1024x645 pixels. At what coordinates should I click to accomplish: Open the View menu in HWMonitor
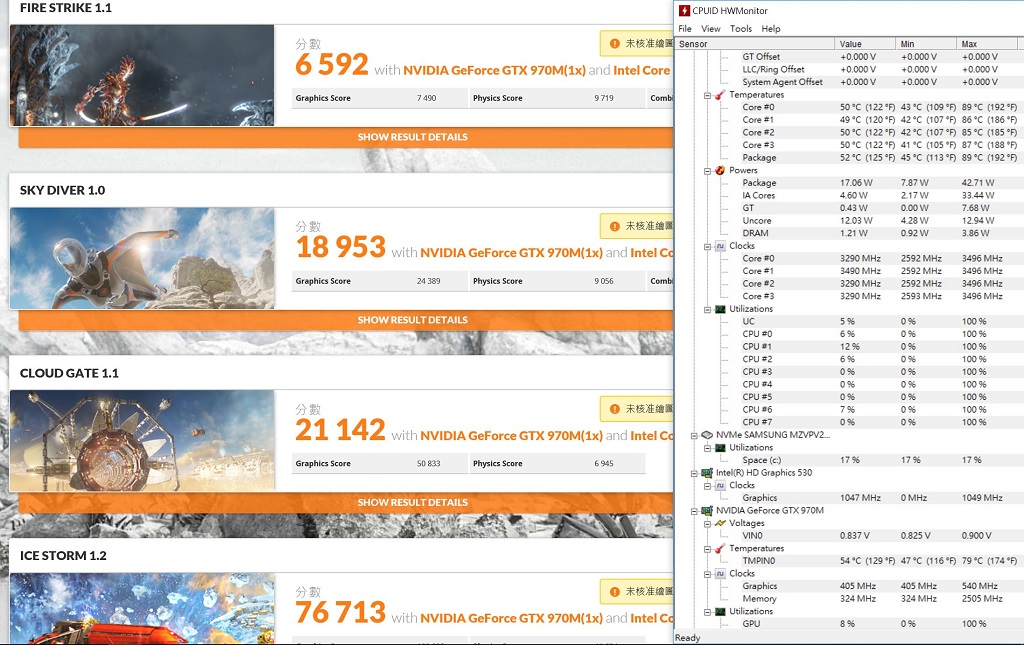click(x=711, y=29)
